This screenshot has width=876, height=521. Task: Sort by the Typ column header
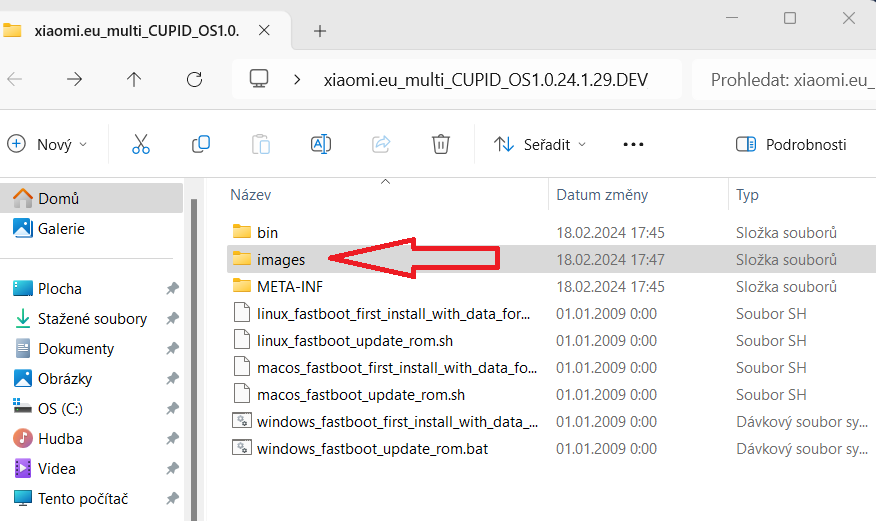click(747, 194)
